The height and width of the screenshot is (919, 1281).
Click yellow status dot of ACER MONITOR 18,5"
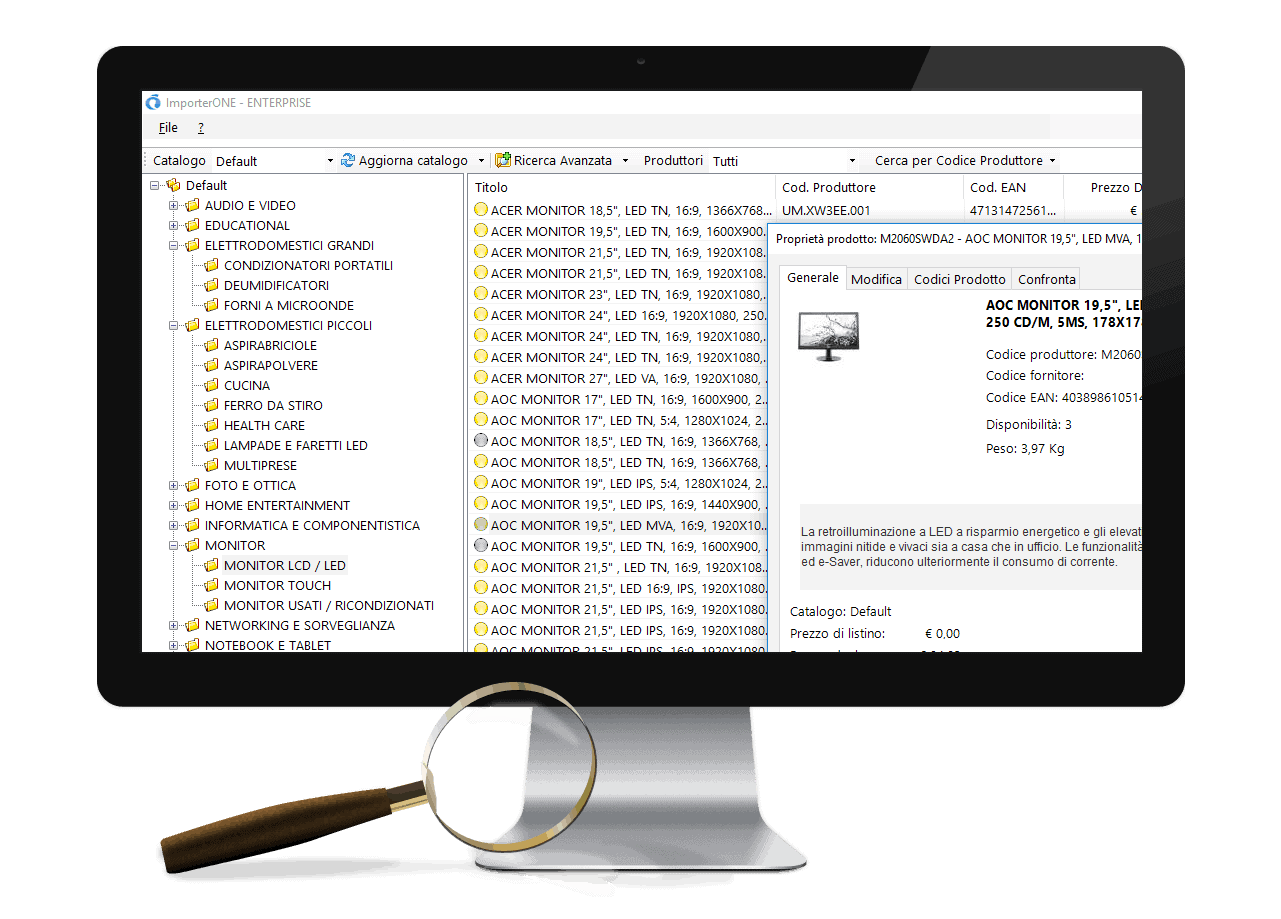(x=481, y=210)
